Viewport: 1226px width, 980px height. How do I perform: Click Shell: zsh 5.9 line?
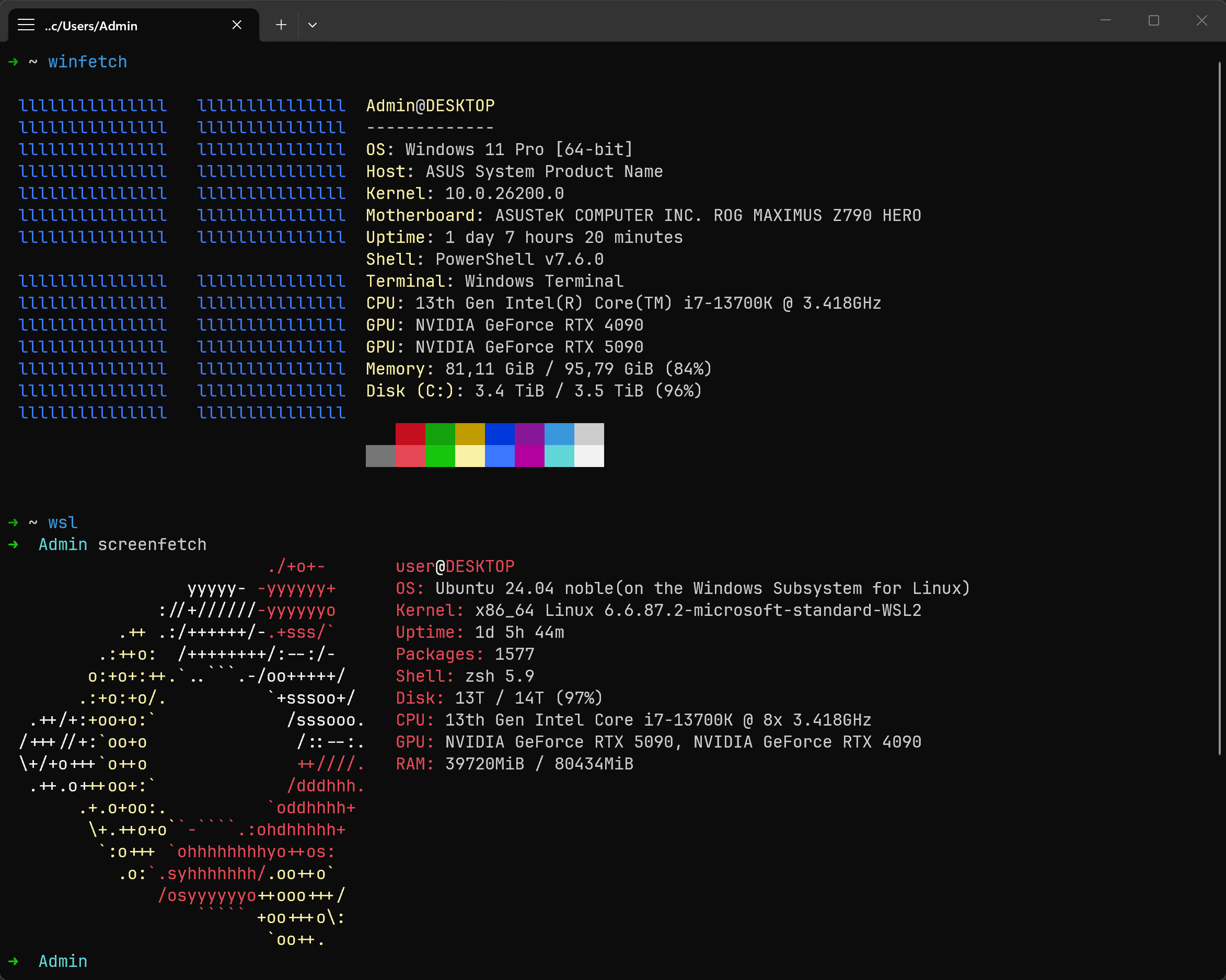click(465, 676)
